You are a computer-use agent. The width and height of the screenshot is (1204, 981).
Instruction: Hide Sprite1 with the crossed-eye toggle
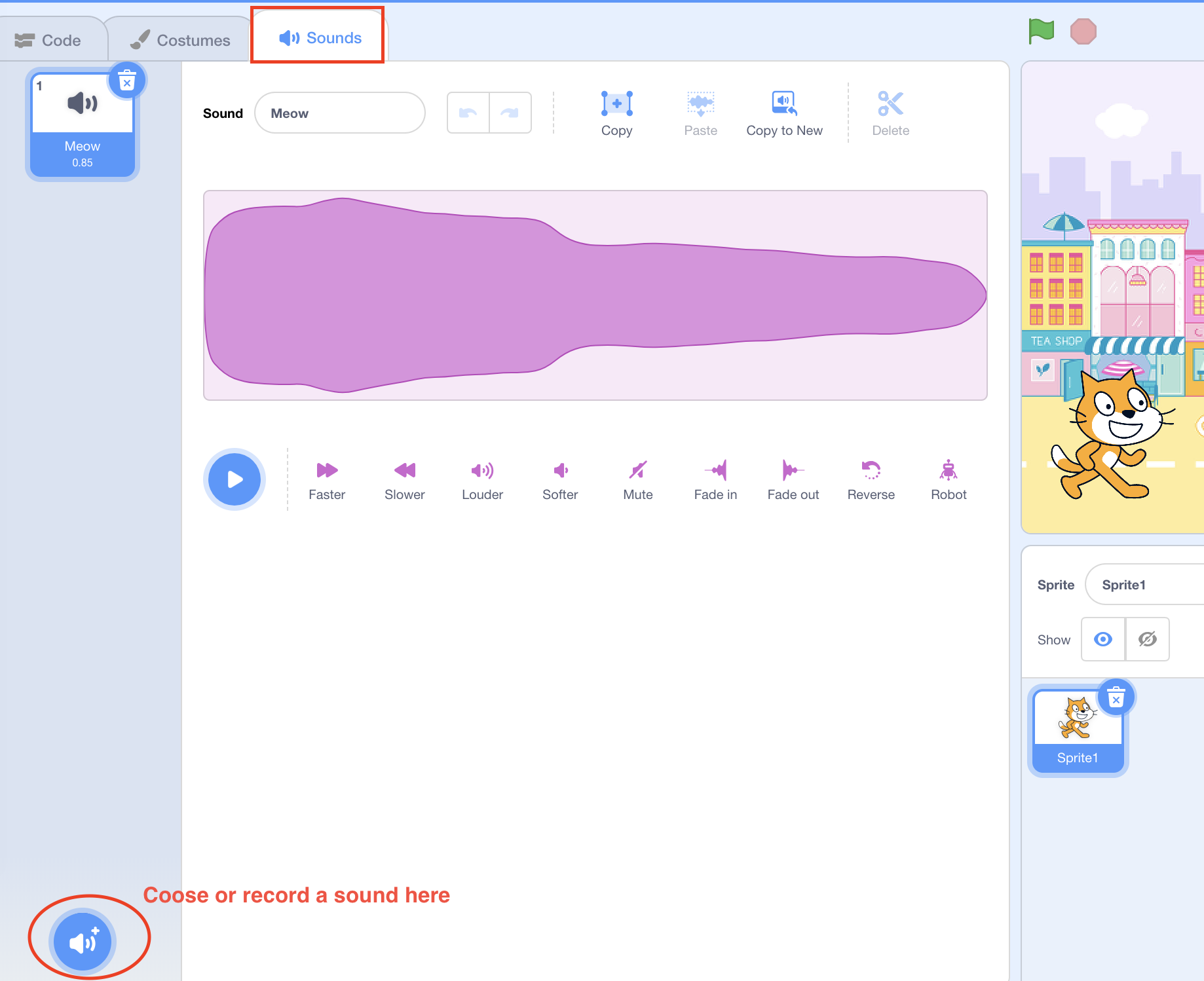tap(1147, 639)
